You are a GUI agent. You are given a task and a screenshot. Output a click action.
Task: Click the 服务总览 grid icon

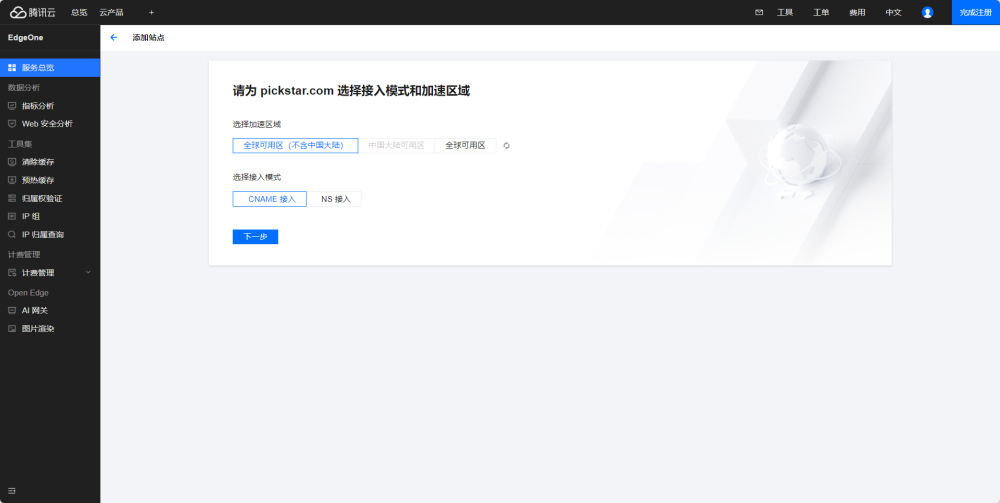click(x=12, y=68)
